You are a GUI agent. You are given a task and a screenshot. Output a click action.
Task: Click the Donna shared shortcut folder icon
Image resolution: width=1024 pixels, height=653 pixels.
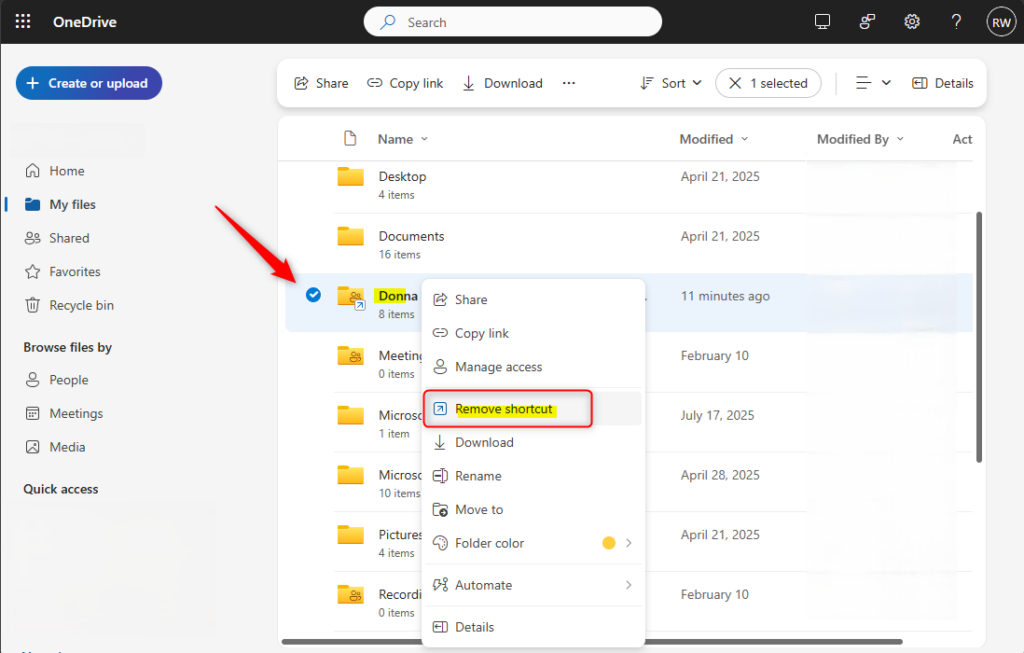(351, 297)
